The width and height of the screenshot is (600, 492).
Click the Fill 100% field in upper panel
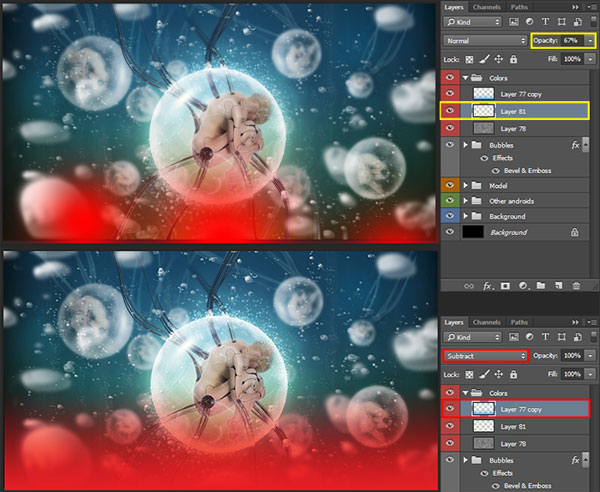point(572,59)
